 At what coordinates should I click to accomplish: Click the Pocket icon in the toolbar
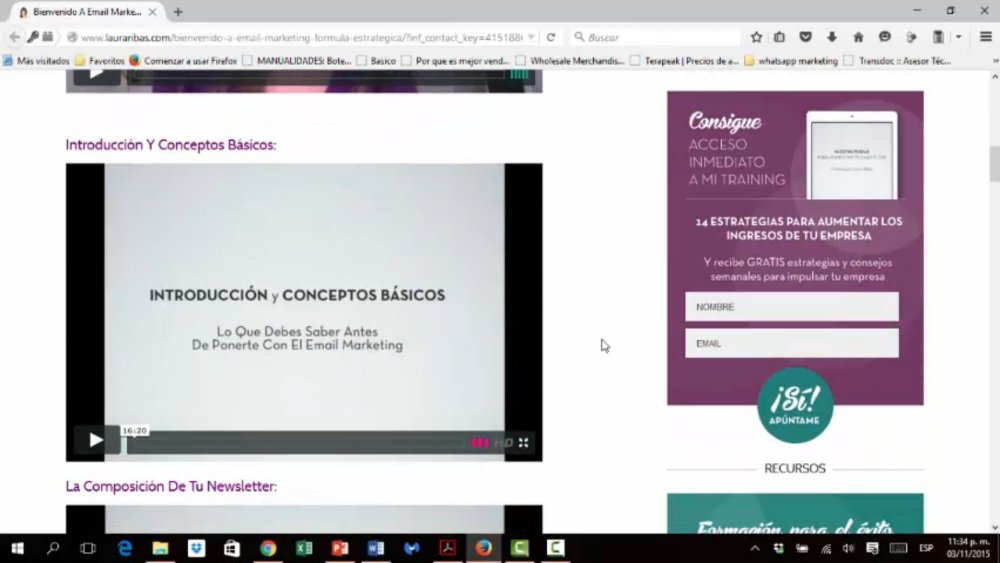click(x=805, y=38)
